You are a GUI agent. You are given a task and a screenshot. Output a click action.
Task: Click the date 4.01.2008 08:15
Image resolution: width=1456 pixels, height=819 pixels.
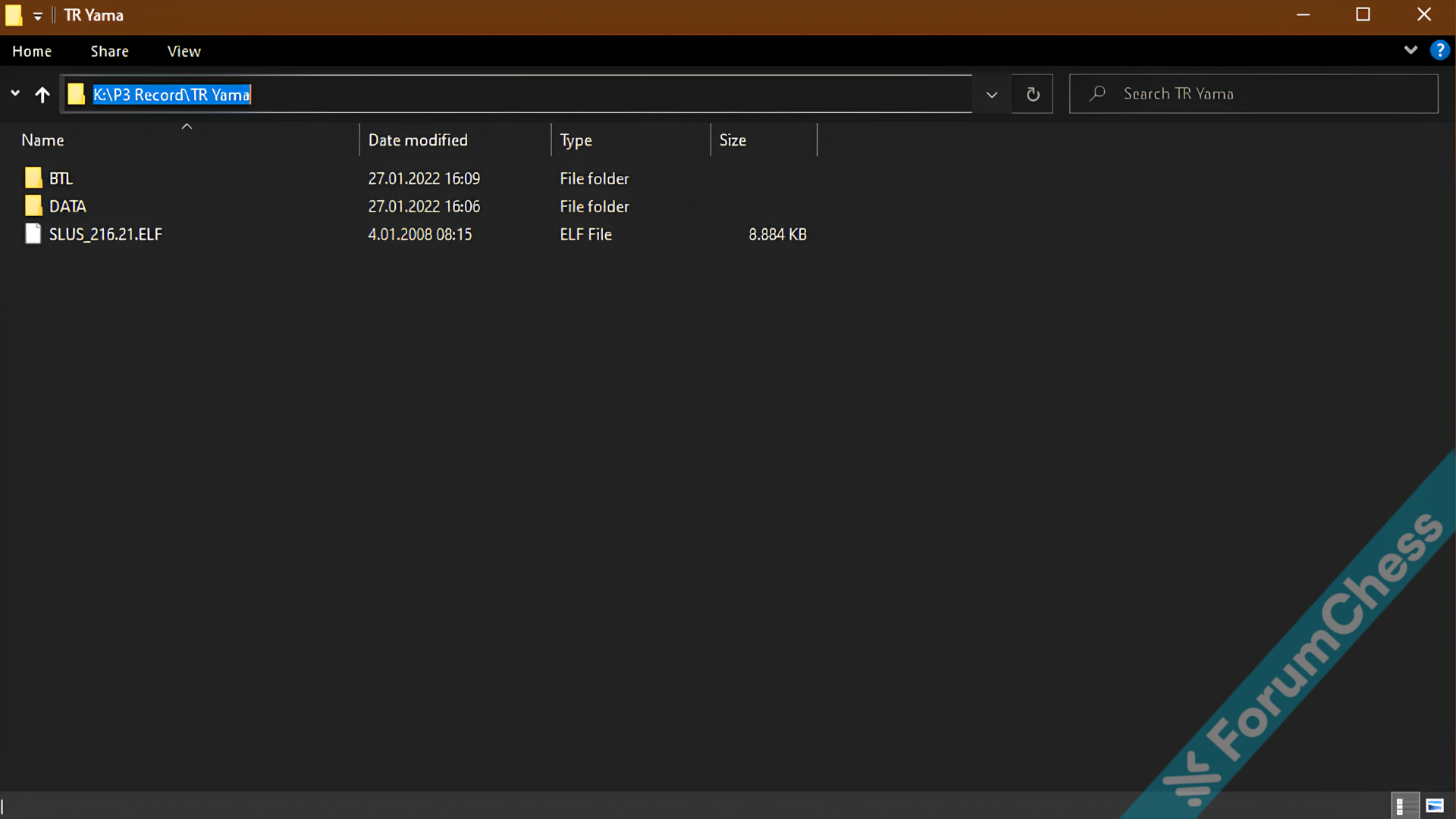pyautogui.click(x=420, y=234)
